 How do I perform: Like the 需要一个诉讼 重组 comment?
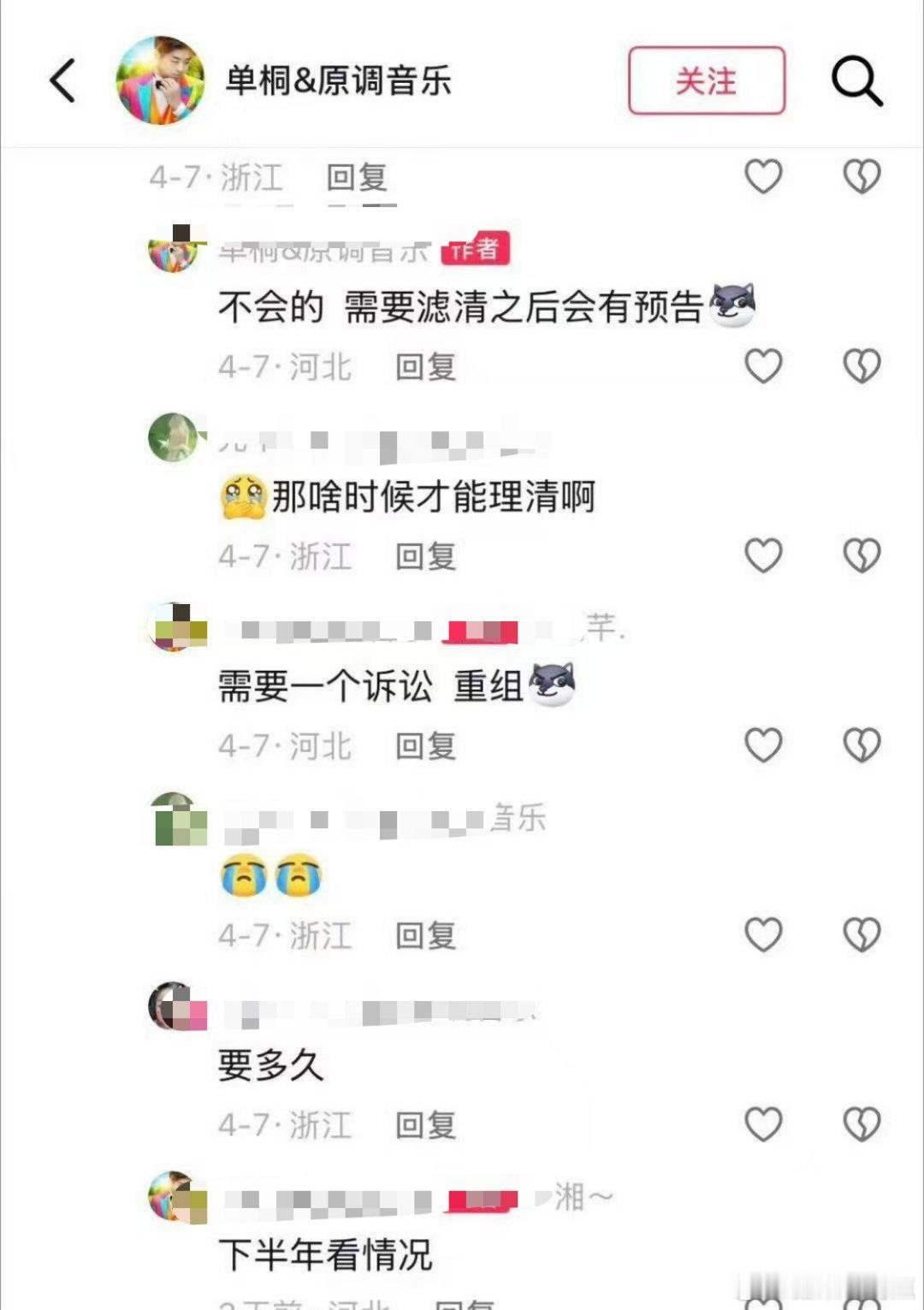pos(763,745)
